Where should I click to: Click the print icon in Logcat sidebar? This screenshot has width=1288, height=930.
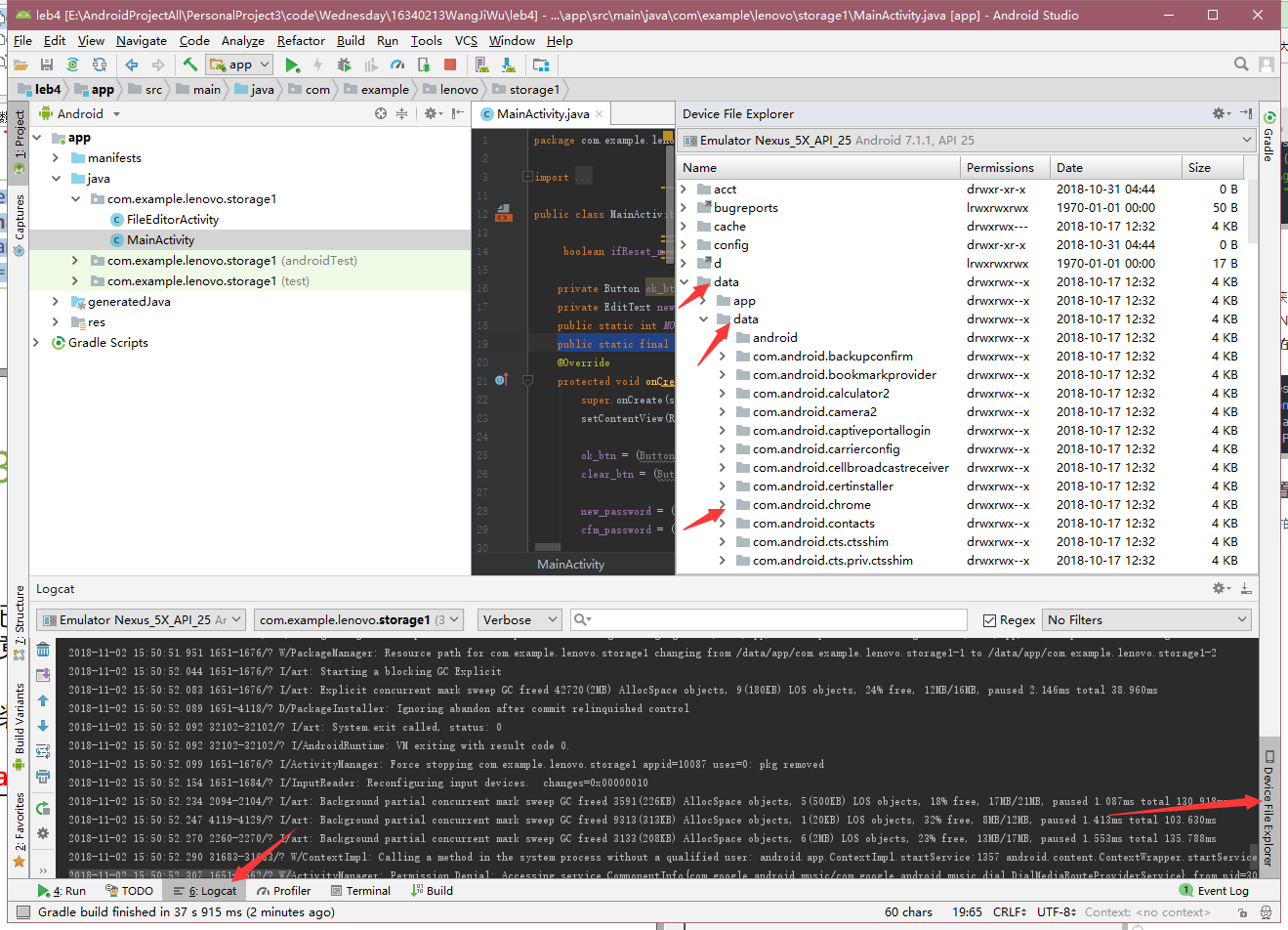(x=43, y=777)
